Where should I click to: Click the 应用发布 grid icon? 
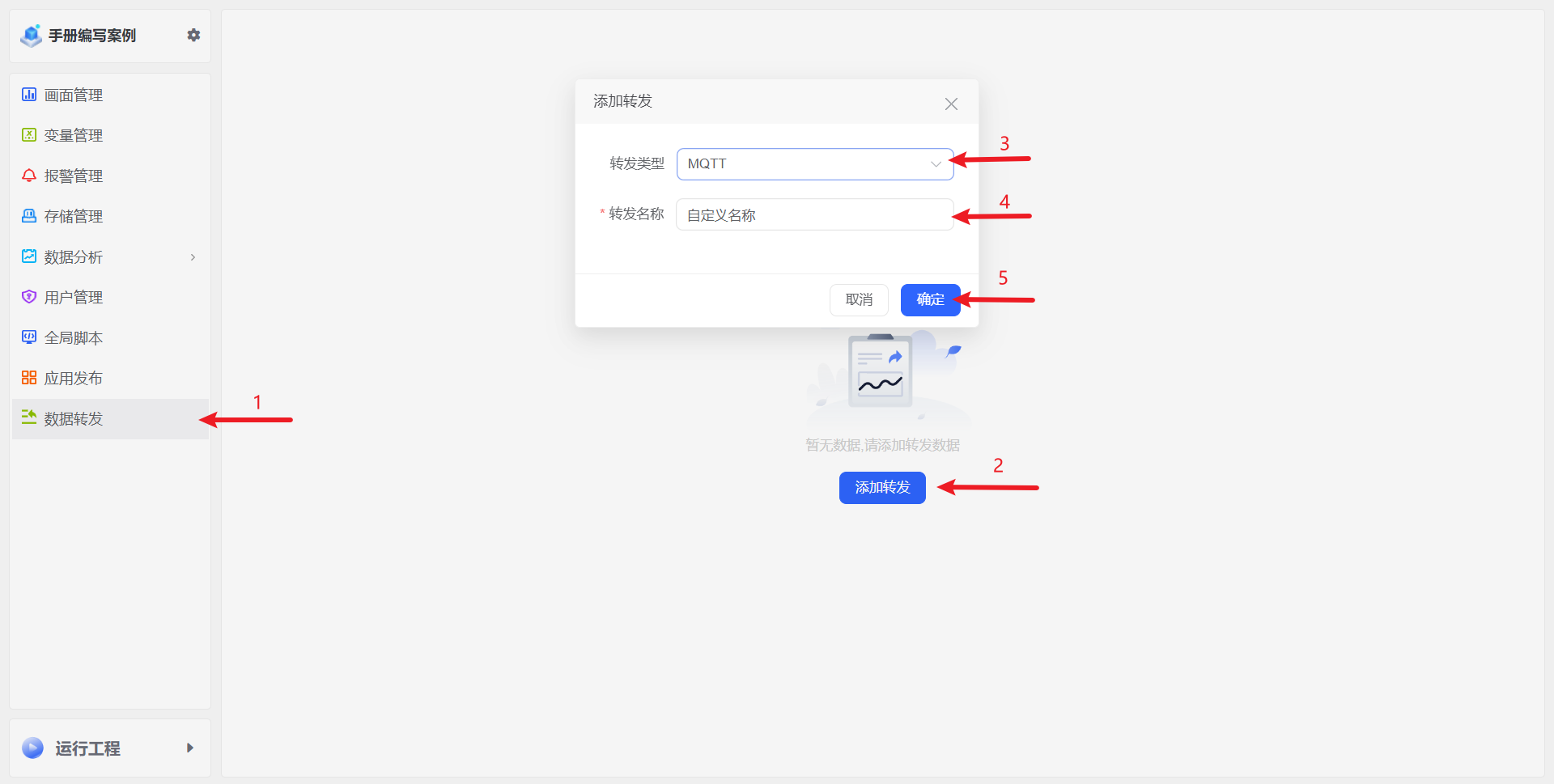point(29,378)
